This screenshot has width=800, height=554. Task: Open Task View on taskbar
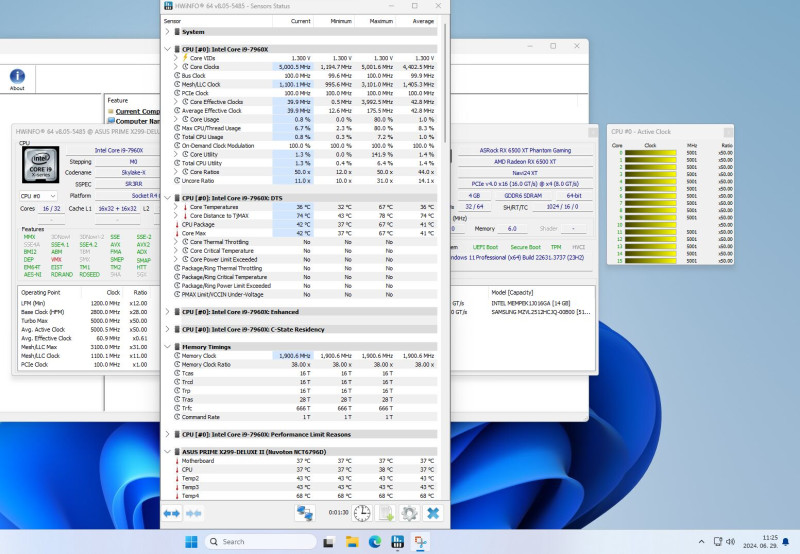point(328,542)
